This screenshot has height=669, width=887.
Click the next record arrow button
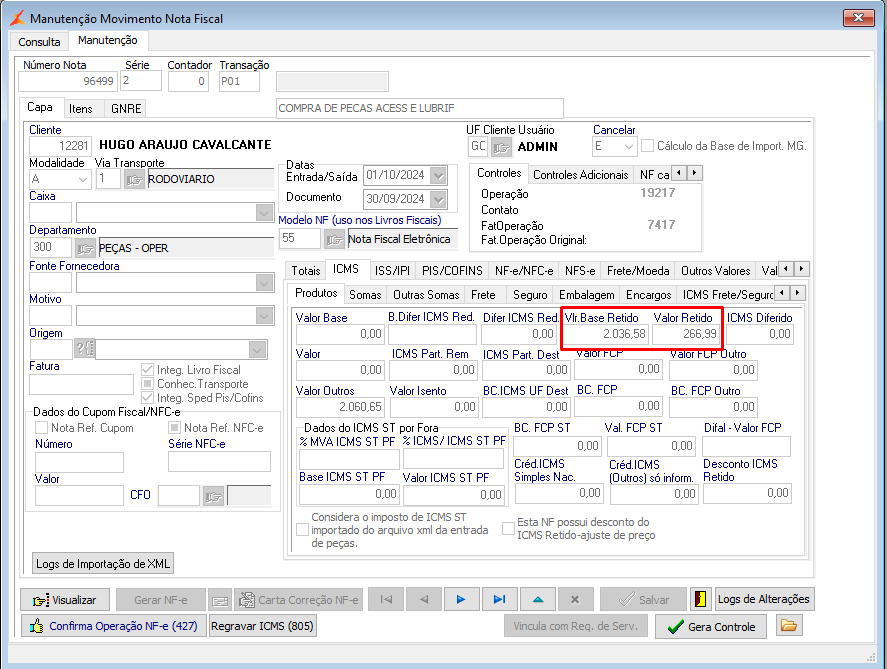tap(461, 600)
